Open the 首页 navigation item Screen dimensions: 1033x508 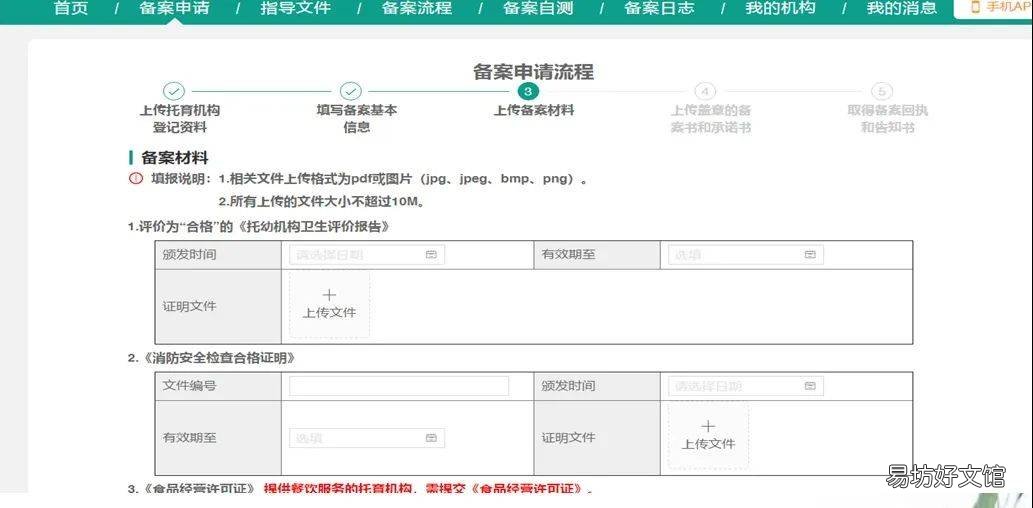point(70,9)
